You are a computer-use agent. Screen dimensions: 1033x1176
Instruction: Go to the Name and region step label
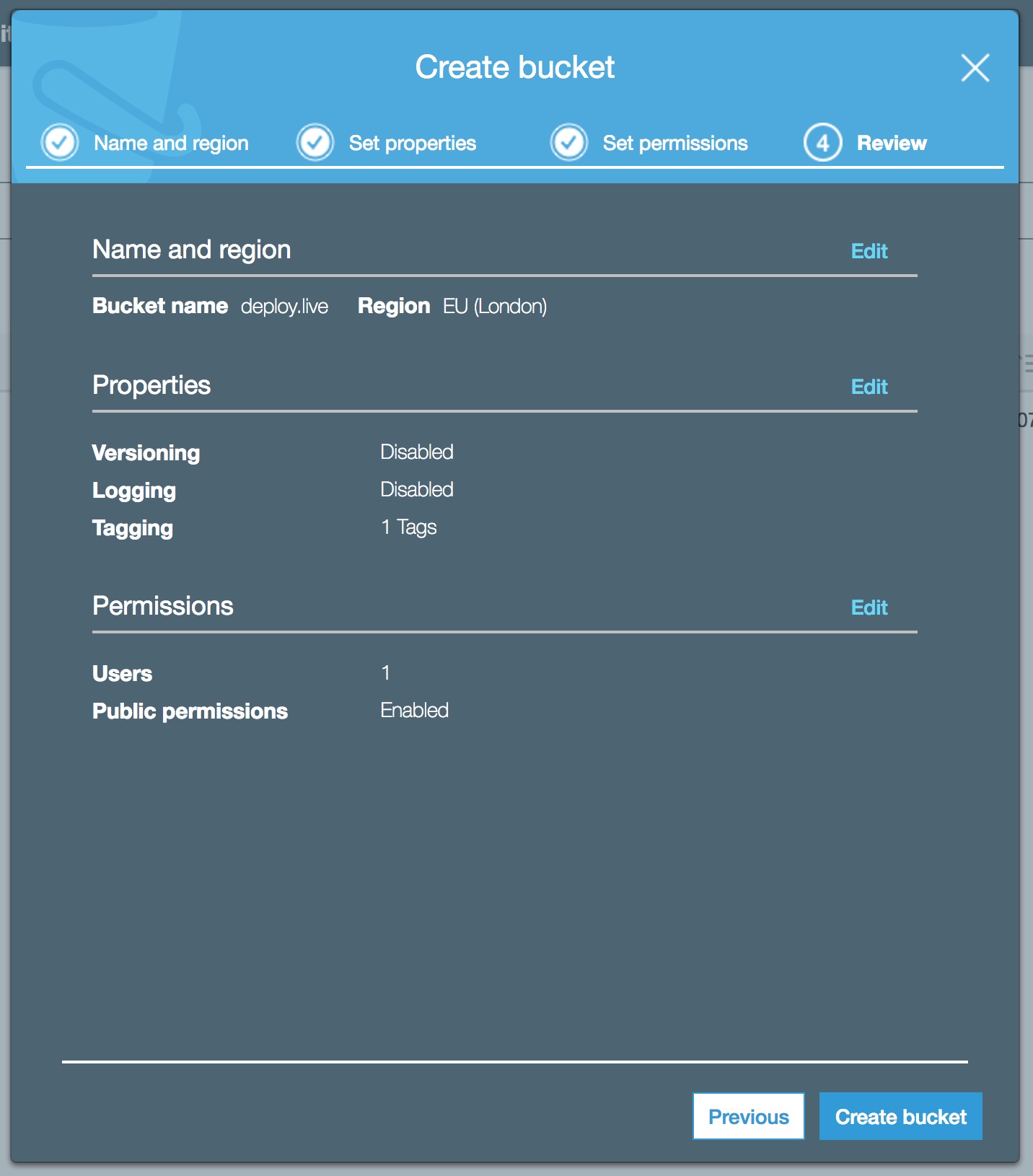point(171,143)
